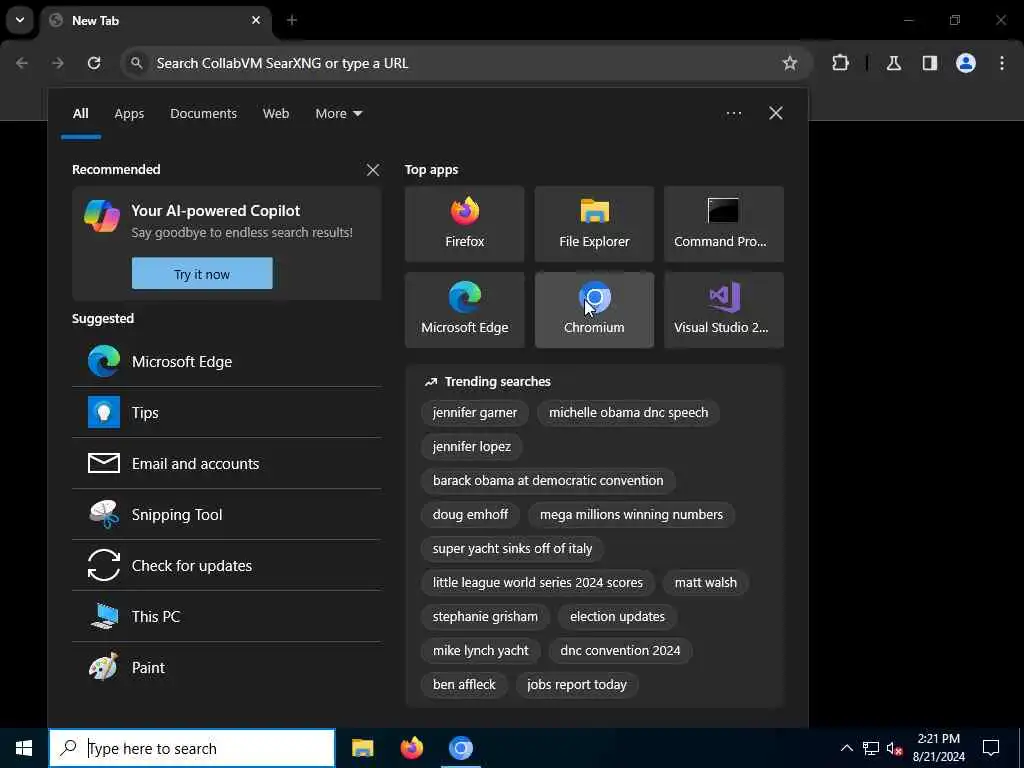Open Windows Start menu
The height and width of the screenshot is (768, 1024).
(x=24, y=748)
